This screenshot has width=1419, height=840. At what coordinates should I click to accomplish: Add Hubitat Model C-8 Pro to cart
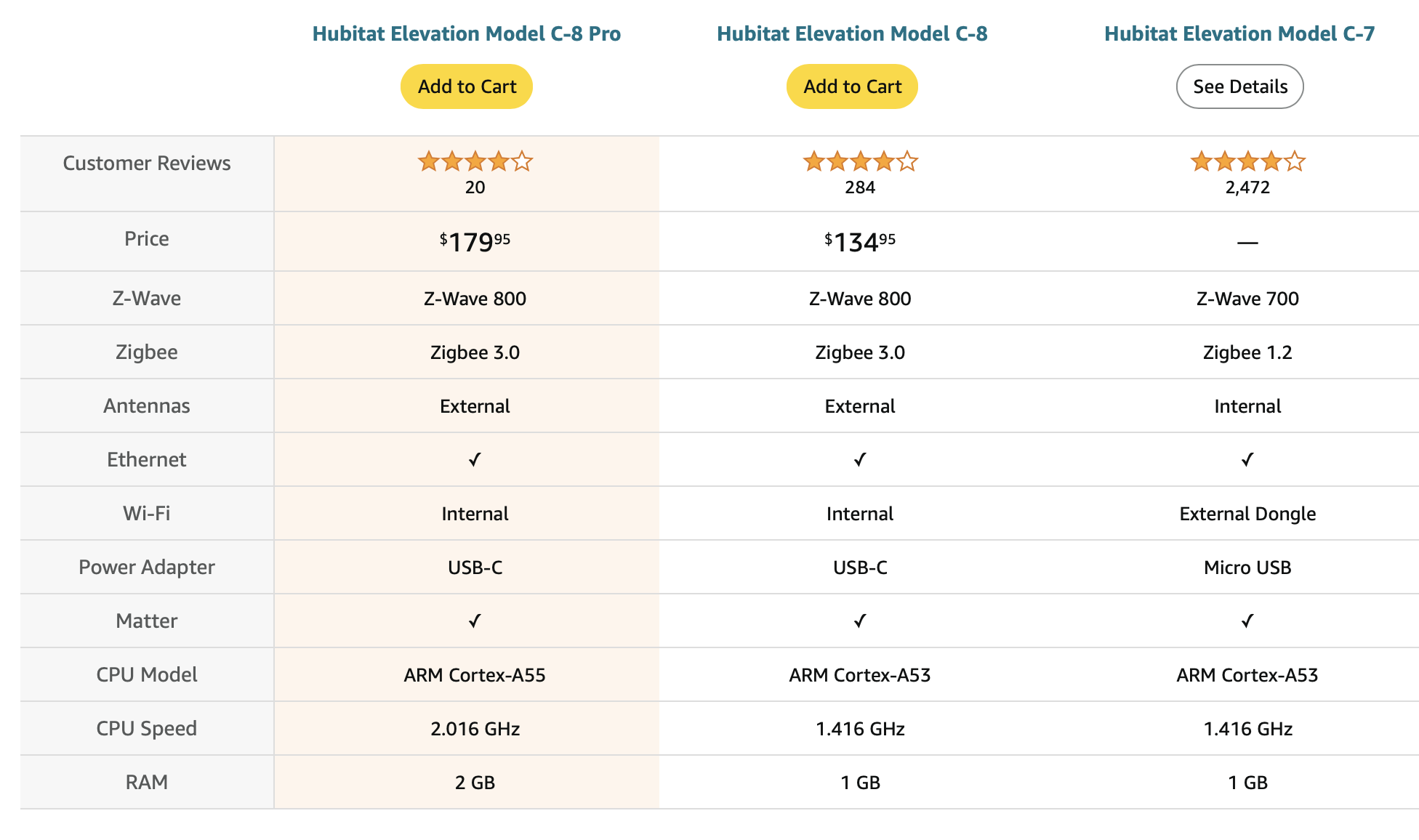point(466,86)
